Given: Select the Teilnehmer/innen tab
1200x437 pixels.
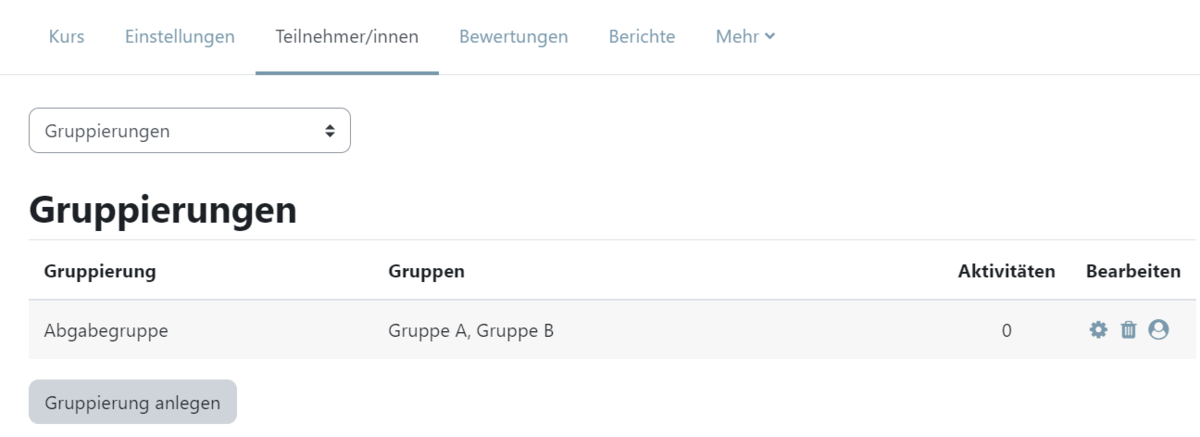Looking at the screenshot, I should tap(347, 37).
